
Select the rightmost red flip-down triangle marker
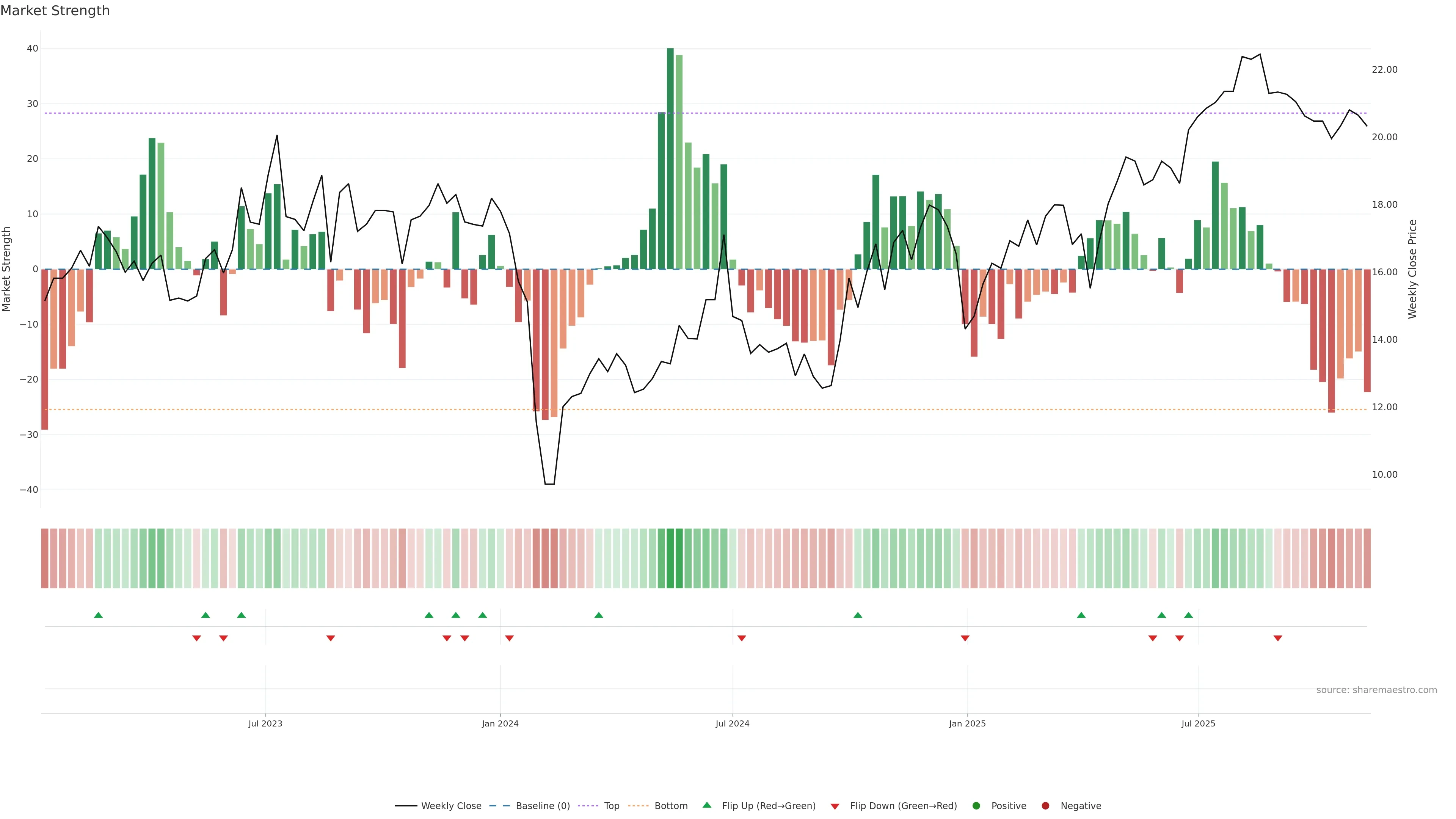1277,638
